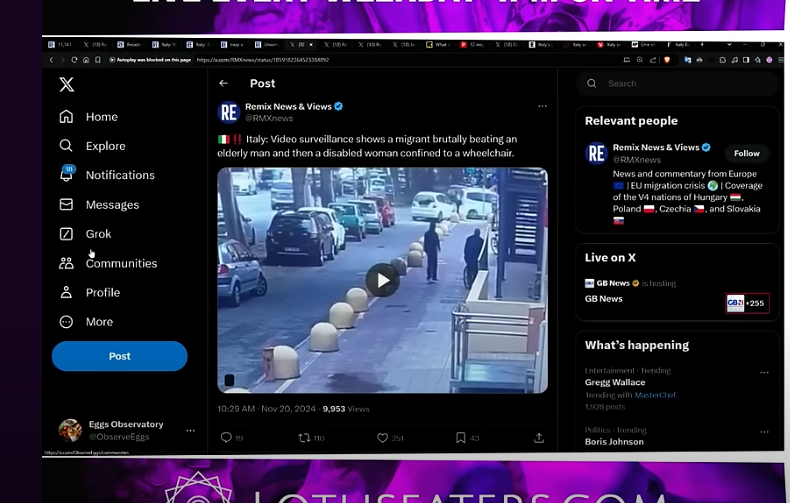The image size is (790, 503).
Task: Open Communities in the sidebar
Action: pyautogui.click(x=108, y=263)
